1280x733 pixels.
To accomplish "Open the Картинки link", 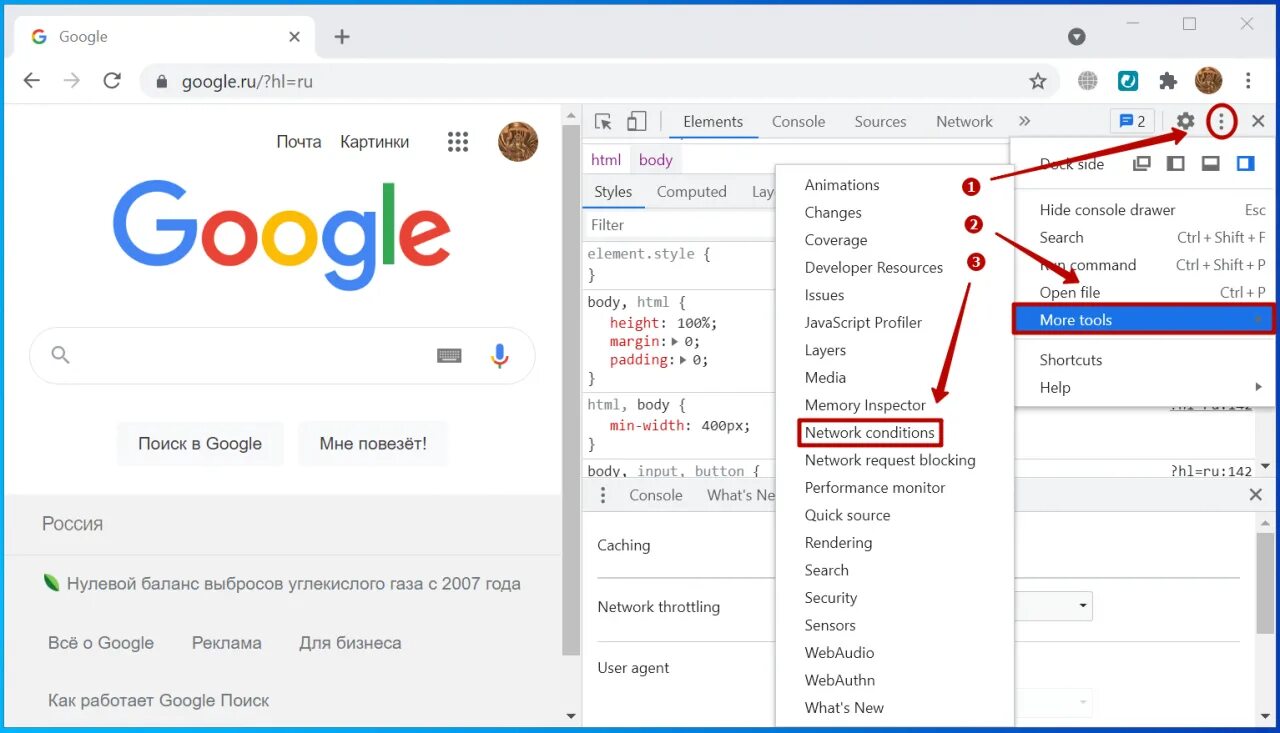I will [374, 142].
